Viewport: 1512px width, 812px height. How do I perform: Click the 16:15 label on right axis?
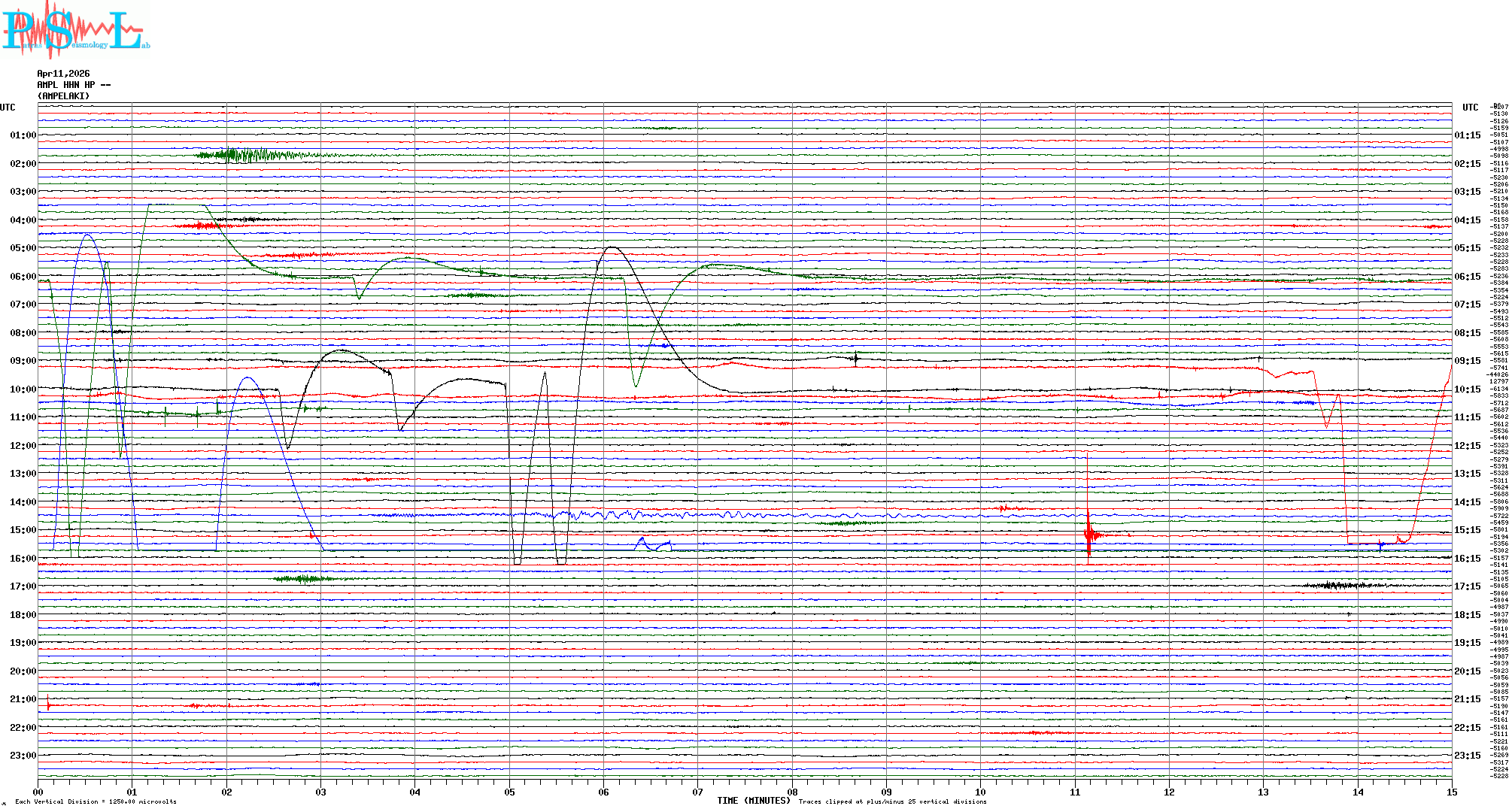(1467, 559)
